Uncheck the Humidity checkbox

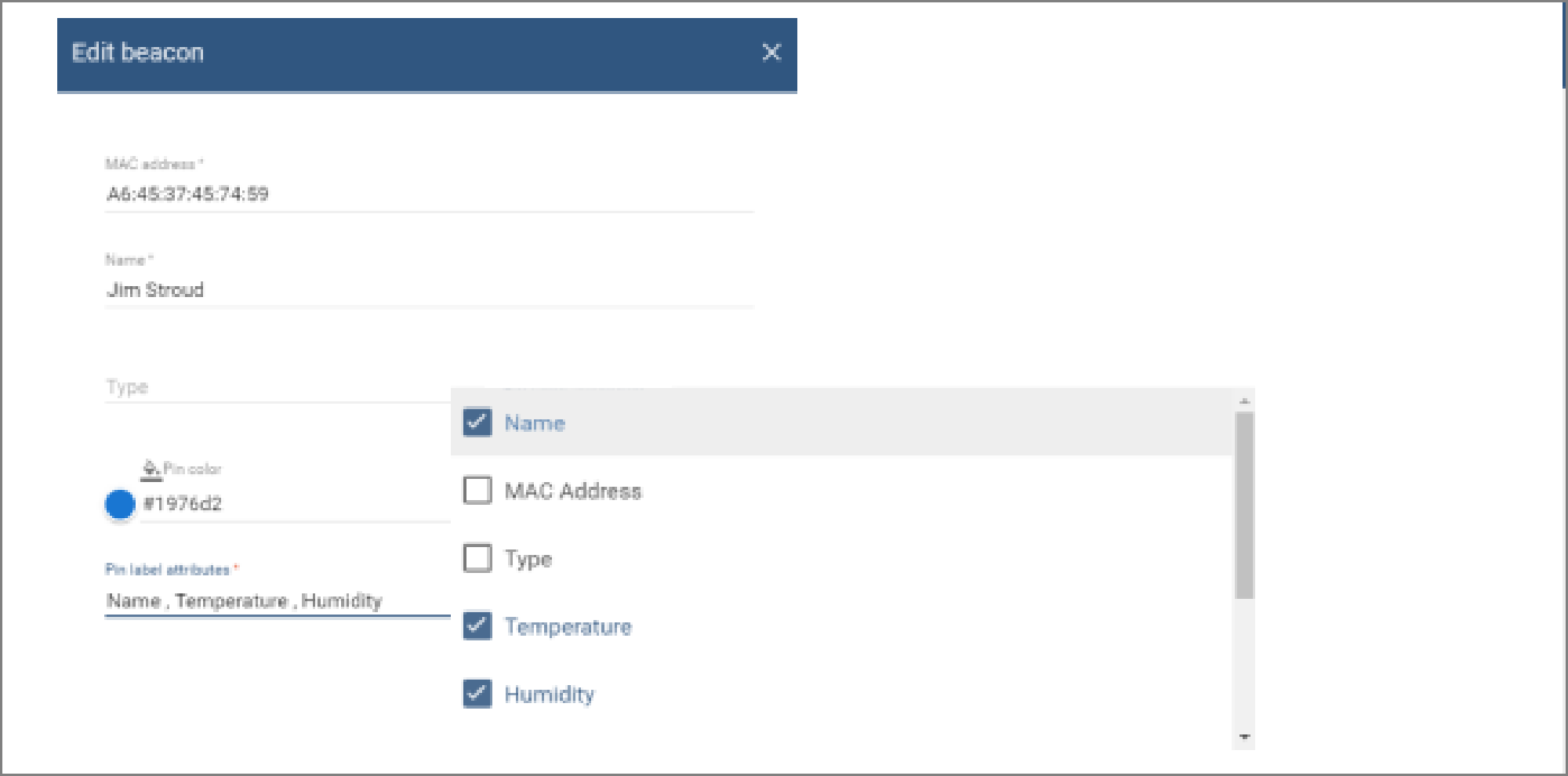pyautogui.click(x=477, y=694)
